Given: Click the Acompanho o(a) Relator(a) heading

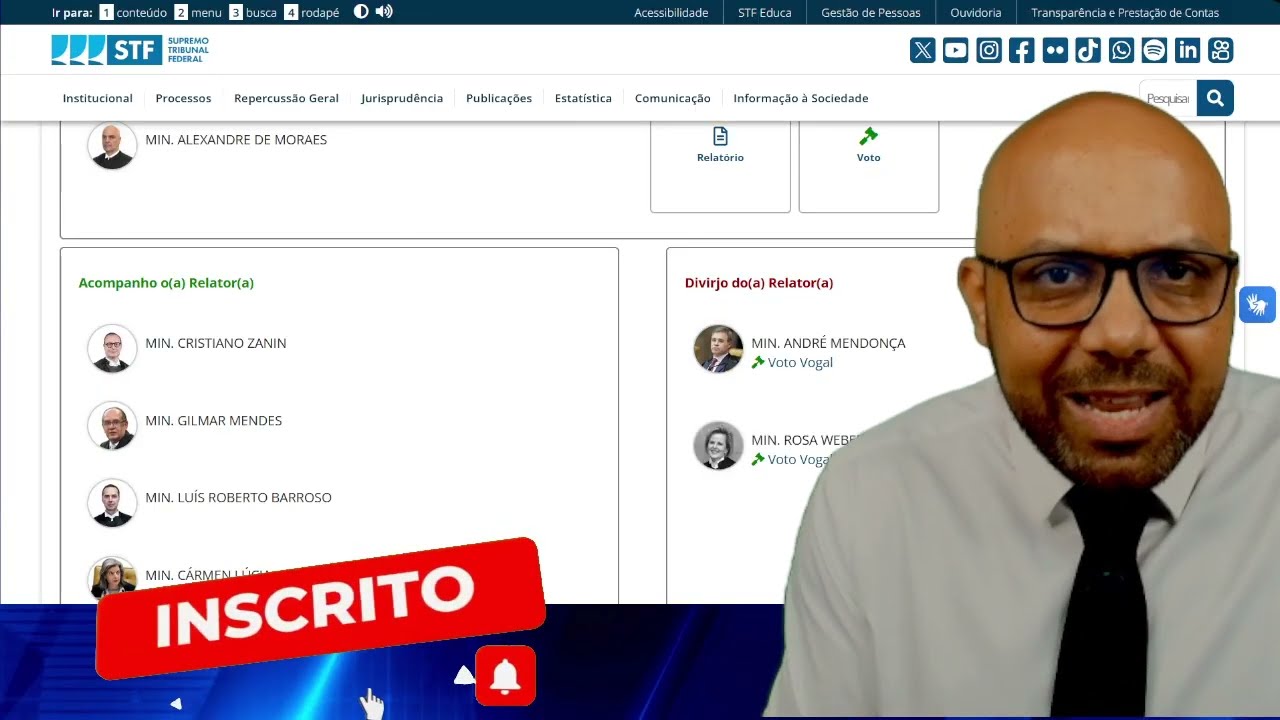Looking at the screenshot, I should coord(166,283).
